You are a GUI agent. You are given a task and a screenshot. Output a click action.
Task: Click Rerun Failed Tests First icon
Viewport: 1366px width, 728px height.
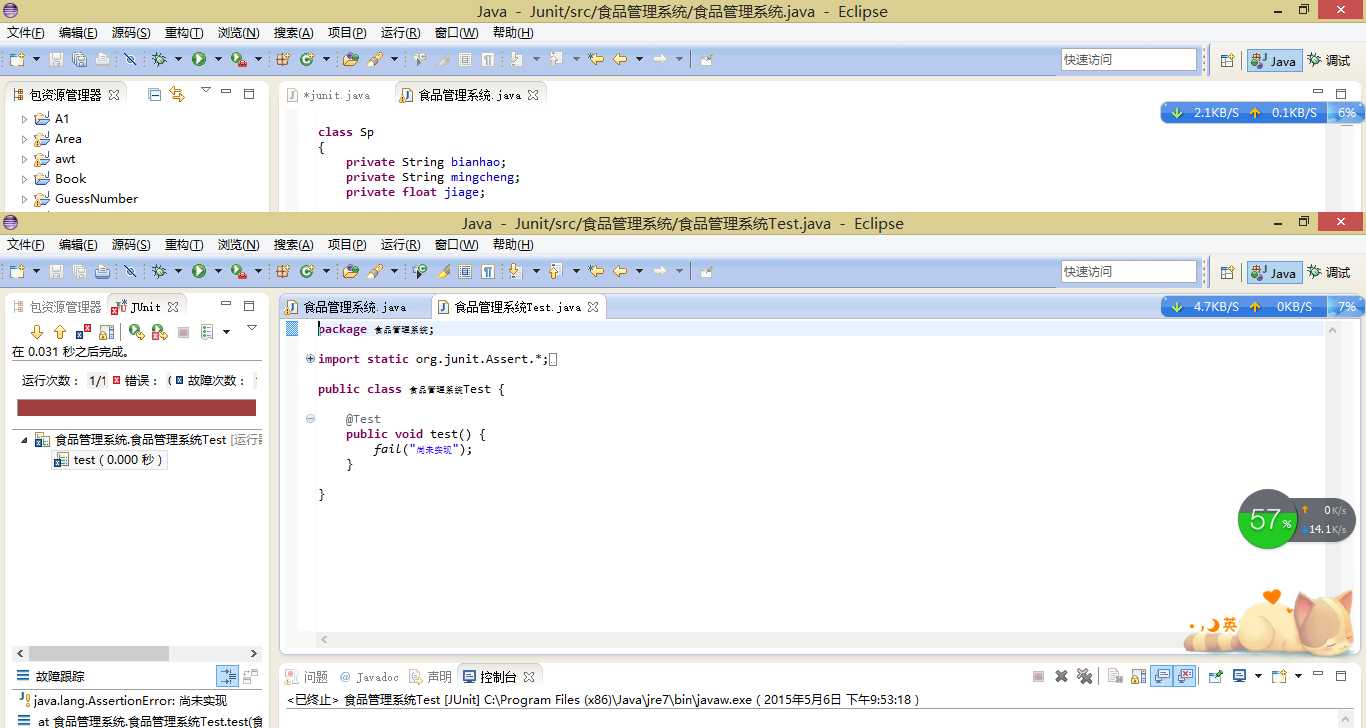tap(159, 331)
